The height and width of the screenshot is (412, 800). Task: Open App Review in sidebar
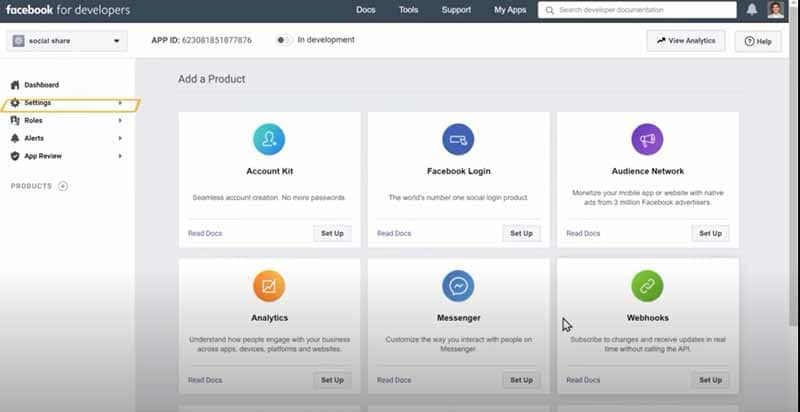[x=43, y=156]
